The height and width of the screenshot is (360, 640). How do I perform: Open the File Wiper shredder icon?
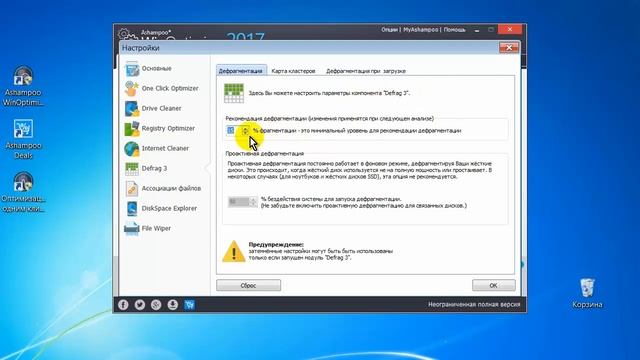[x=132, y=229]
